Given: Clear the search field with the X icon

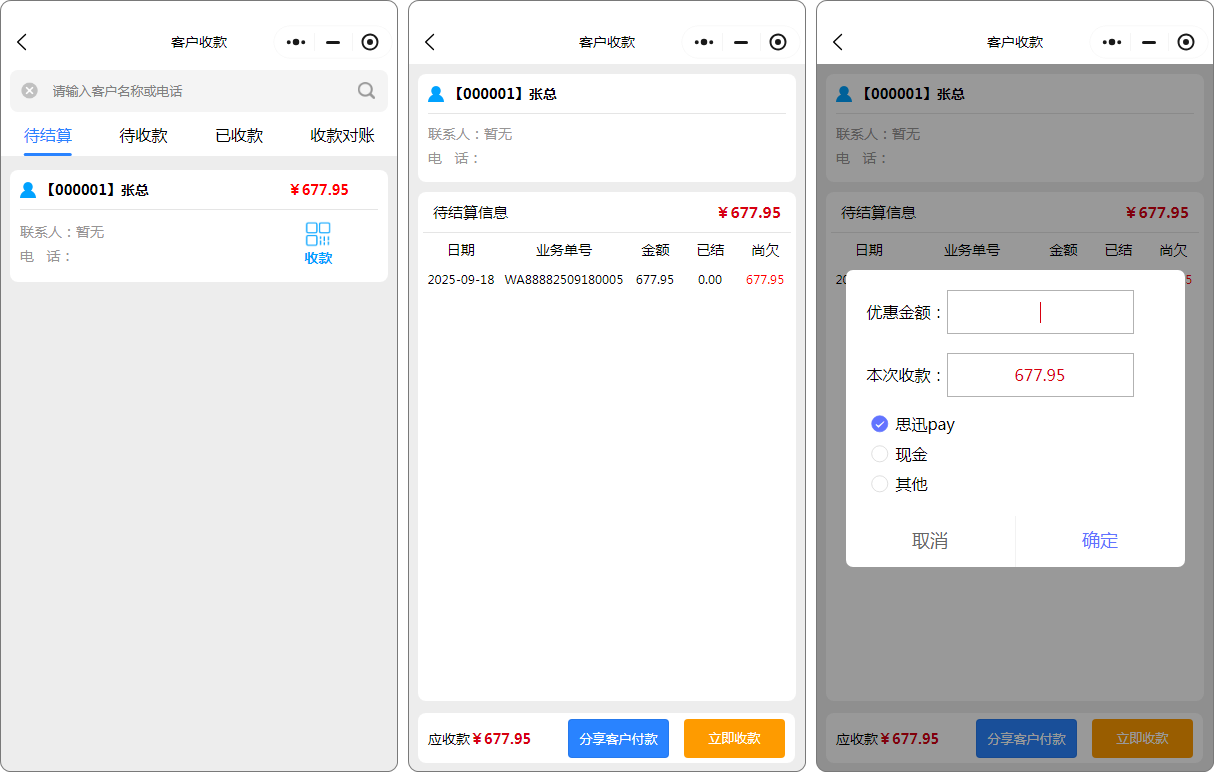Looking at the screenshot, I should coord(30,91).
